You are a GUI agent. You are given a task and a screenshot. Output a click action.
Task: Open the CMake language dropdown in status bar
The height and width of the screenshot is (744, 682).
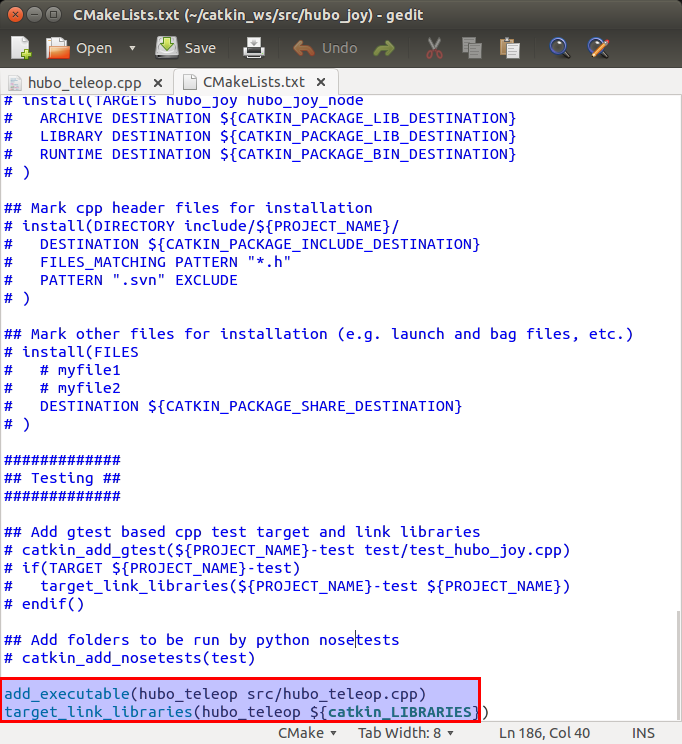click(307, 733)
